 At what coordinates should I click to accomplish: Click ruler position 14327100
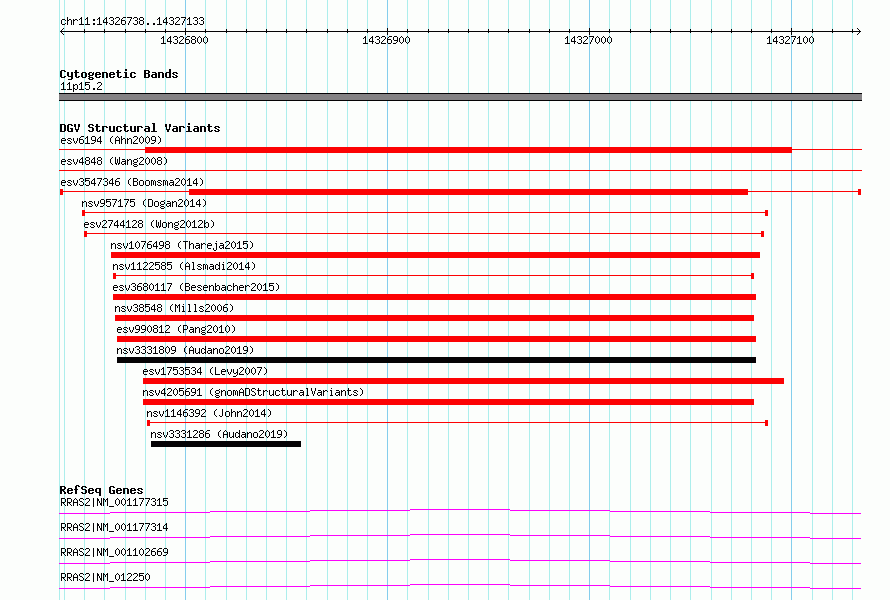[x=790, y=40]
